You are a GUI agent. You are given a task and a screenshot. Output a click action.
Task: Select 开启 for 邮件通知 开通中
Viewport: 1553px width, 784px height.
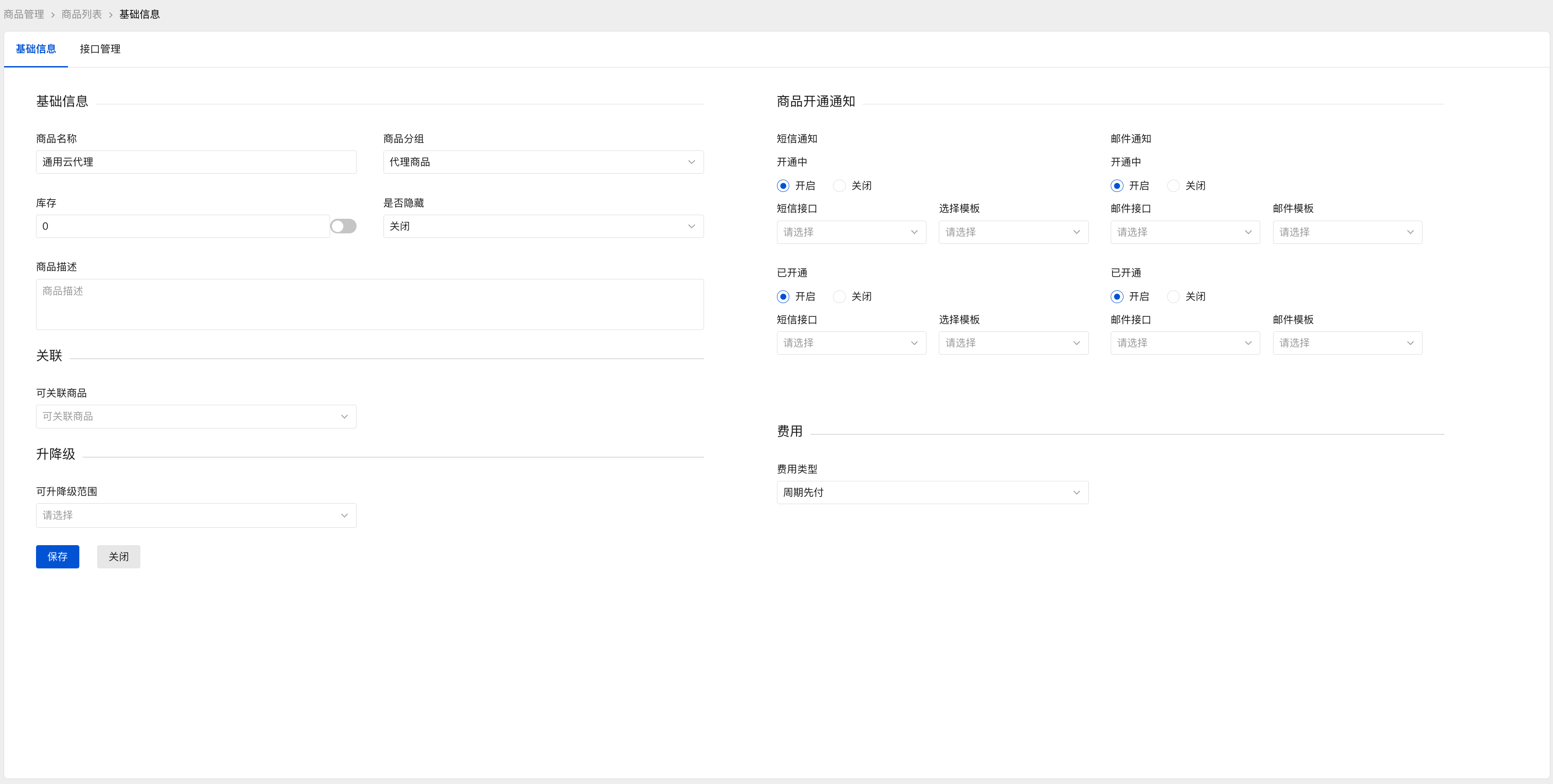click(x=1130, y=186)
